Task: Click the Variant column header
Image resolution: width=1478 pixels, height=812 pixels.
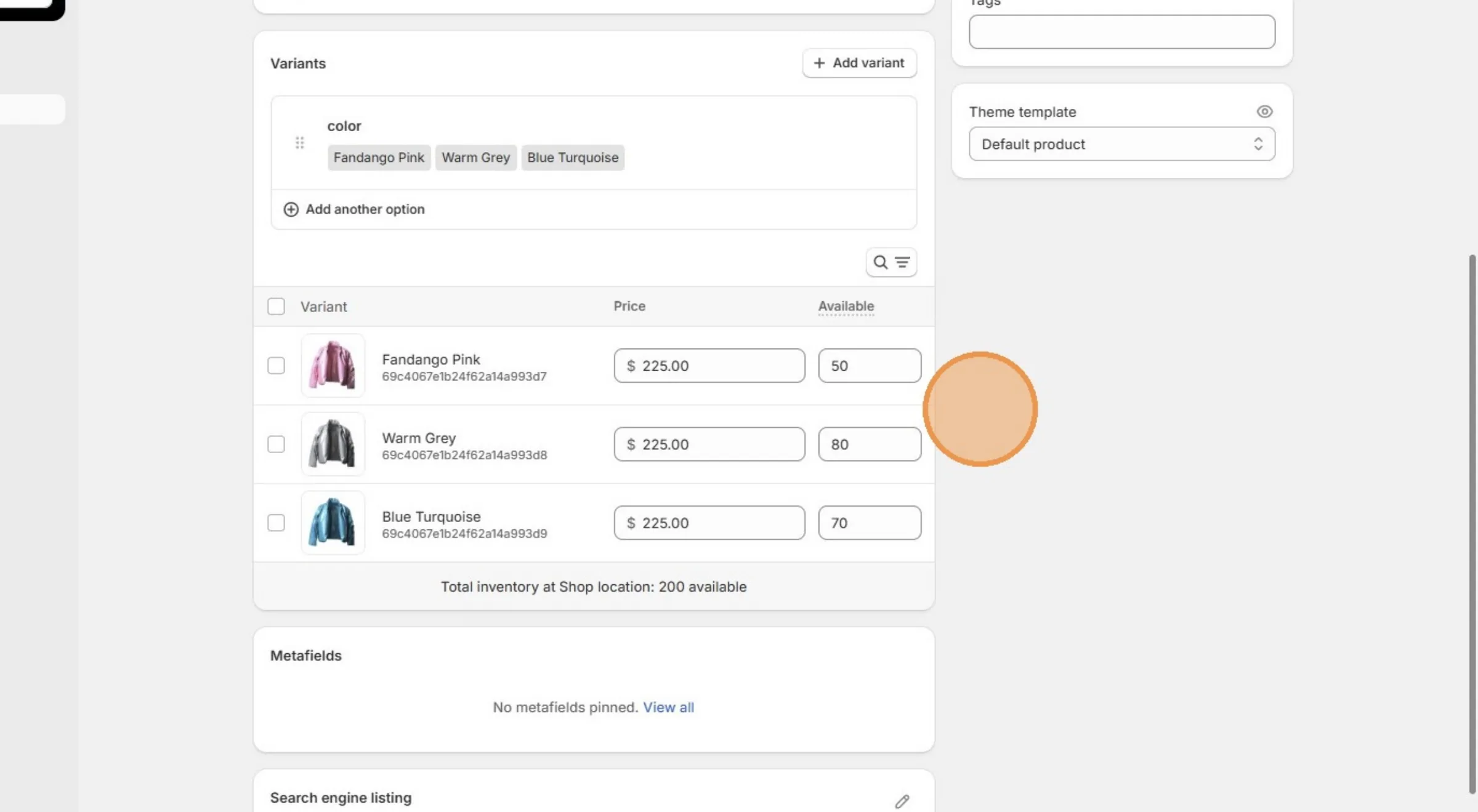Action: tap(323, 307)
